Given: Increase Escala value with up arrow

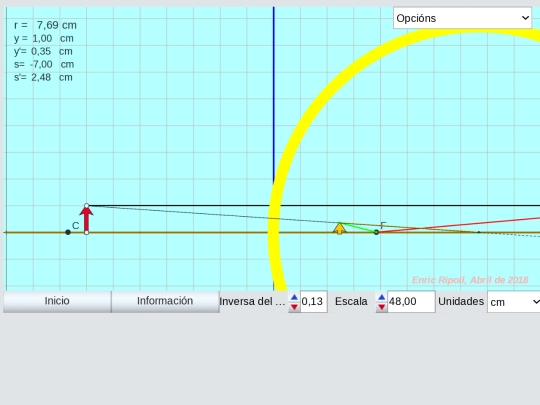Looking at the screenshot, I should 381,297.
